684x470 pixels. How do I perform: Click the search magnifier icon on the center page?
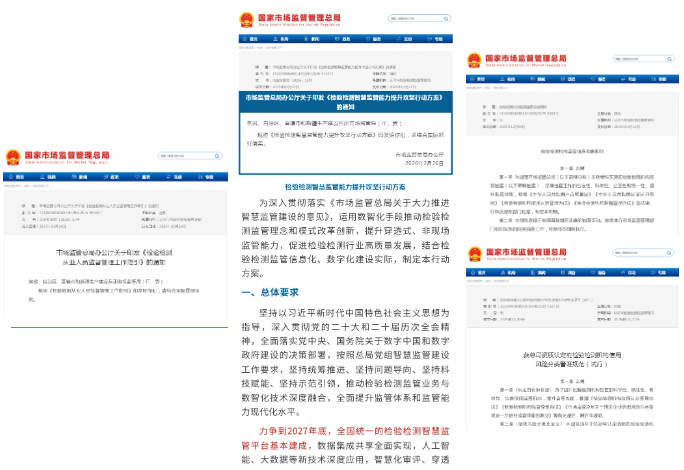pyautogui.click(x=446, y=18)
